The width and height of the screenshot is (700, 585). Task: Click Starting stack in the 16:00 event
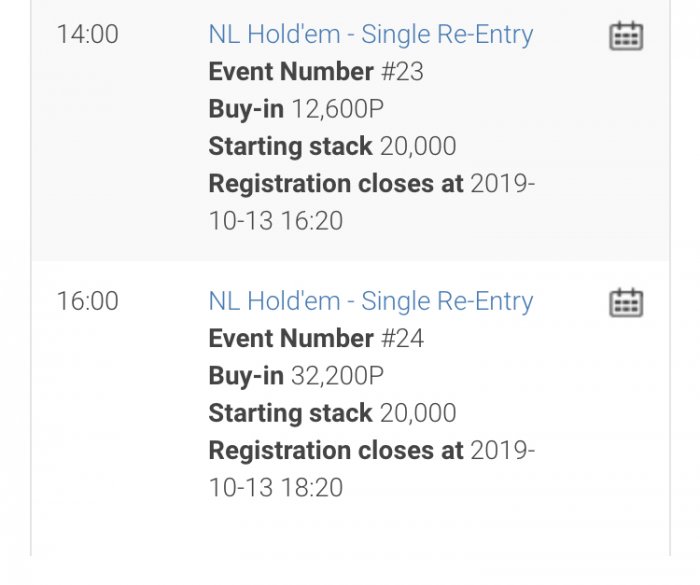coord(290,413)
